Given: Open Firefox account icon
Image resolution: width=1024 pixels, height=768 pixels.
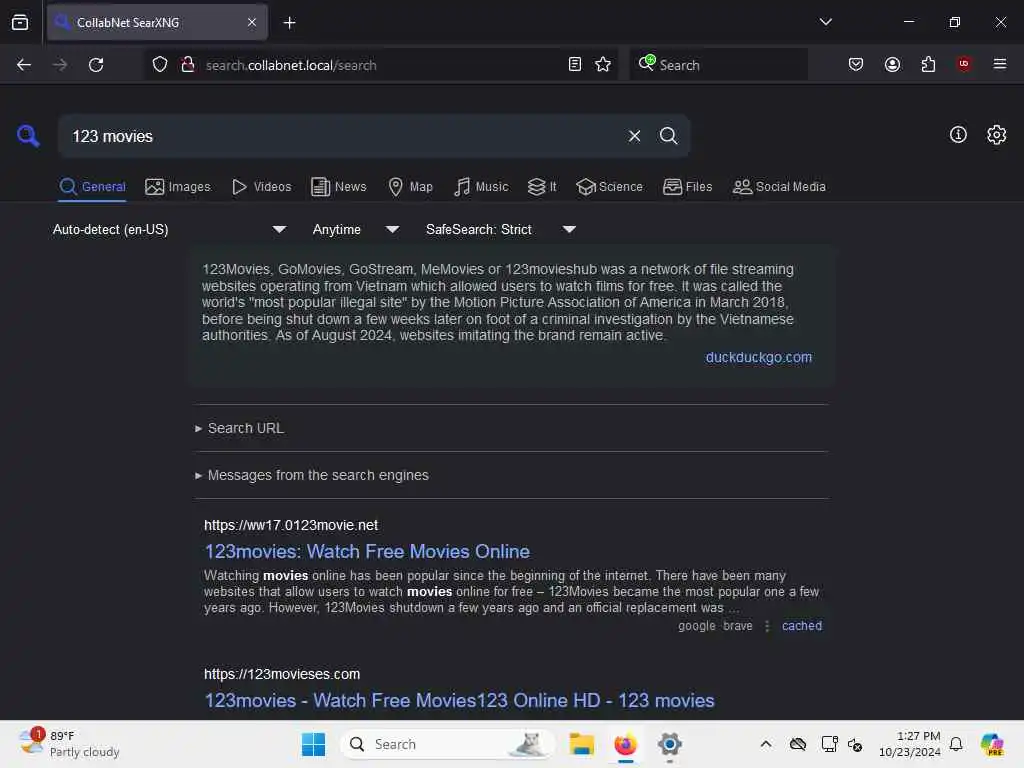Looking at the screenshot, I should [892, 64].
